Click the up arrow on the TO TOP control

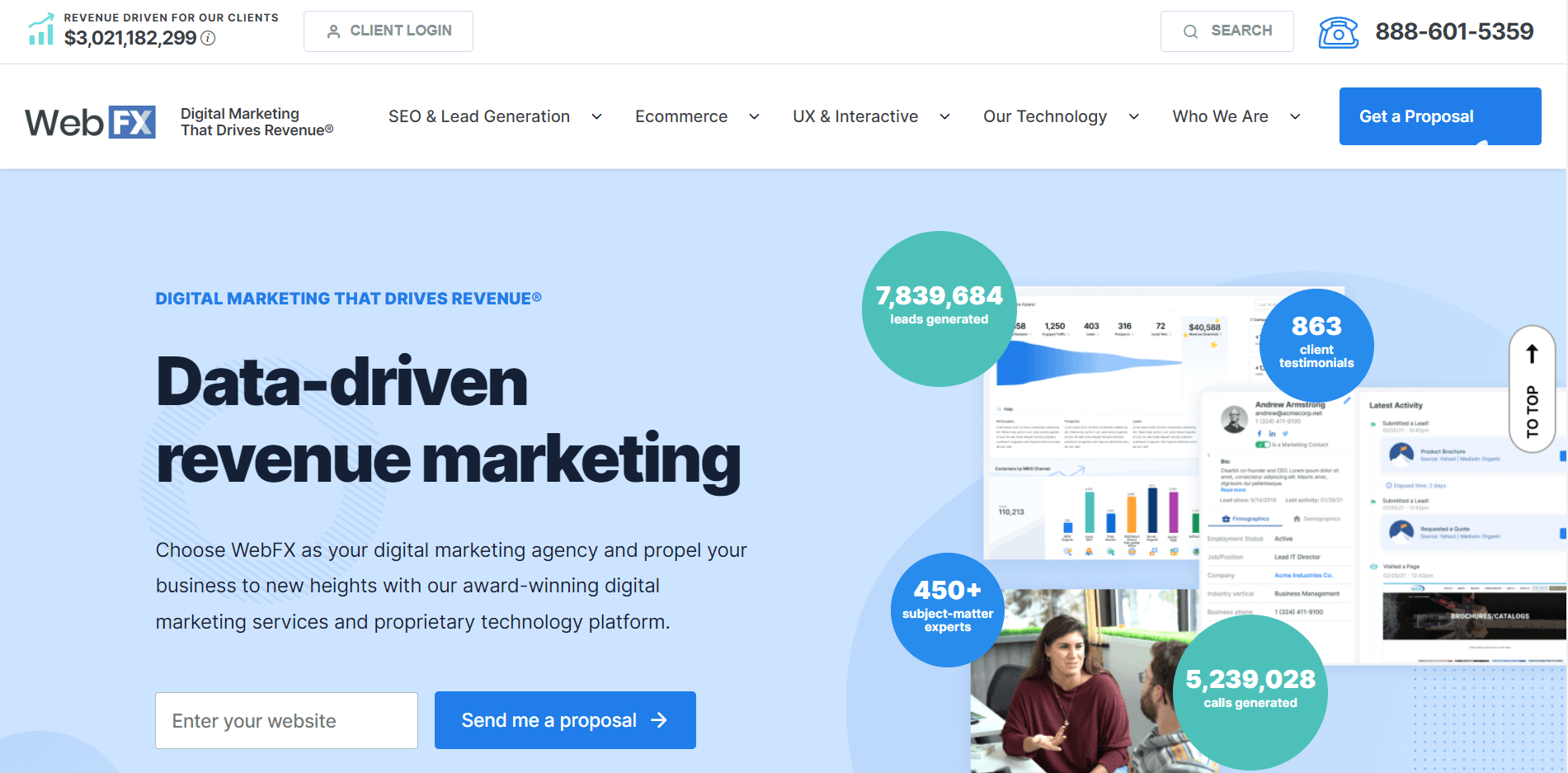1532,352
